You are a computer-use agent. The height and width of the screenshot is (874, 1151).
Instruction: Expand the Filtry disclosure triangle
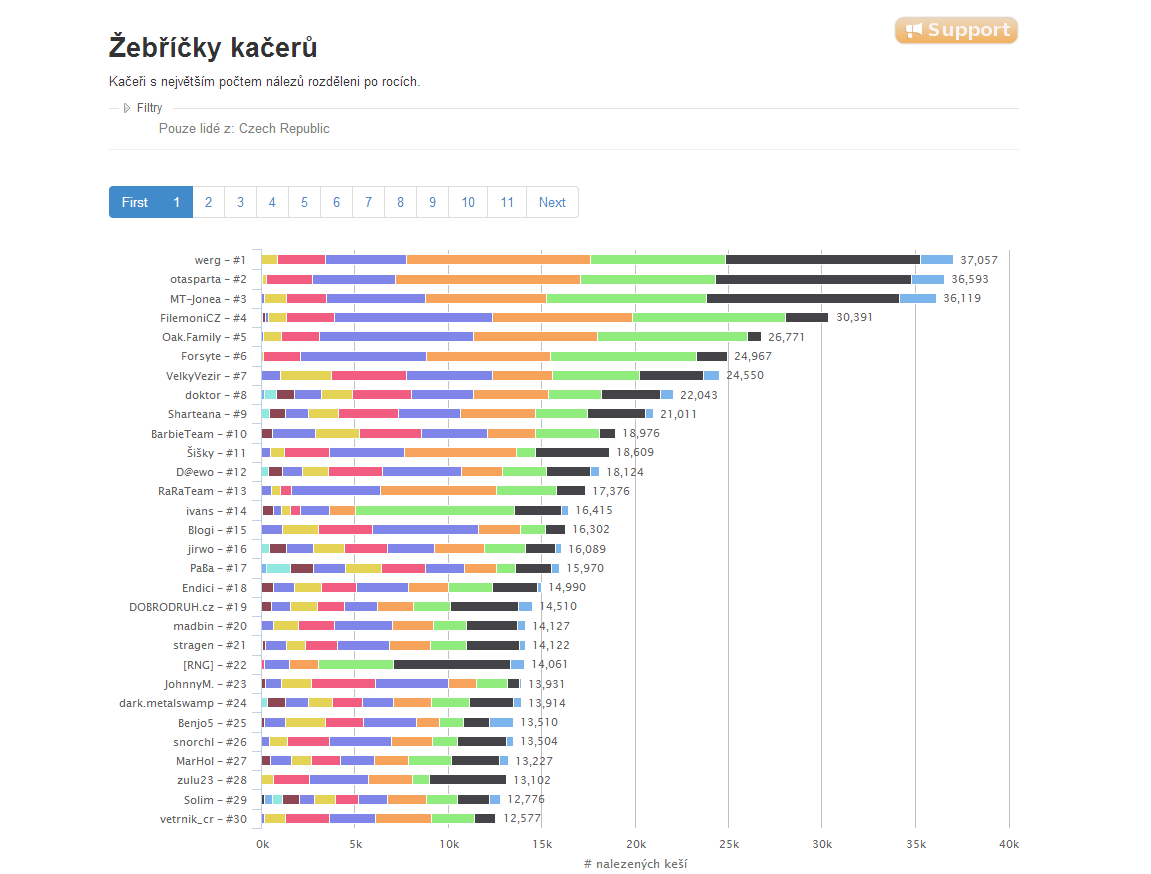pos(127,108)
